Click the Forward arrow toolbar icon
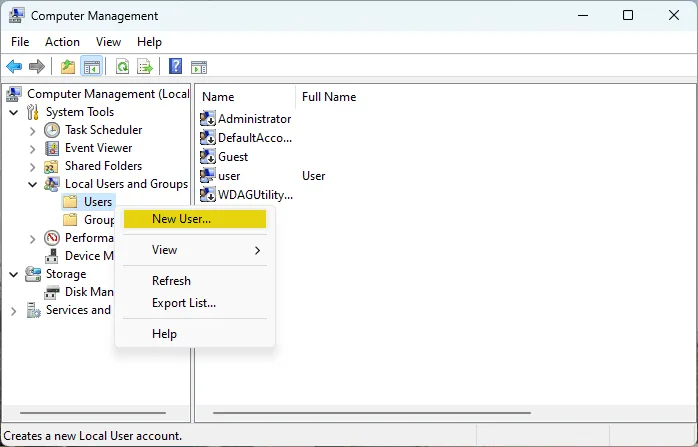The width and height of the screenshot is (698, 447). (x=37, y=67)
